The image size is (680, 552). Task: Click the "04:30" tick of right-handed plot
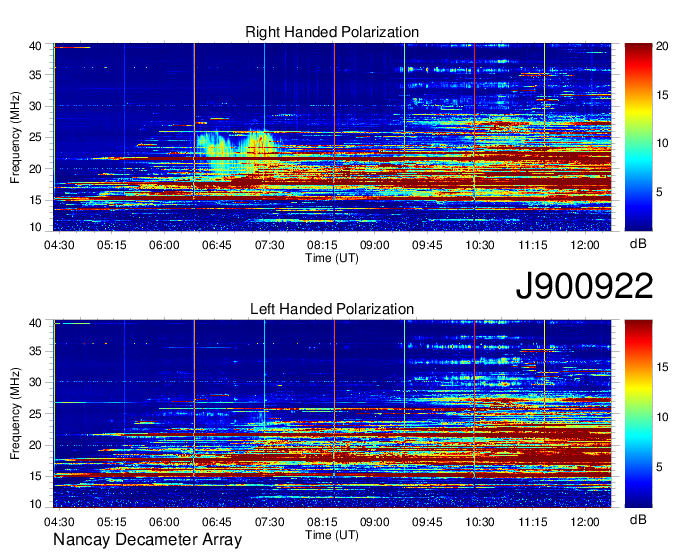(59, 245)
